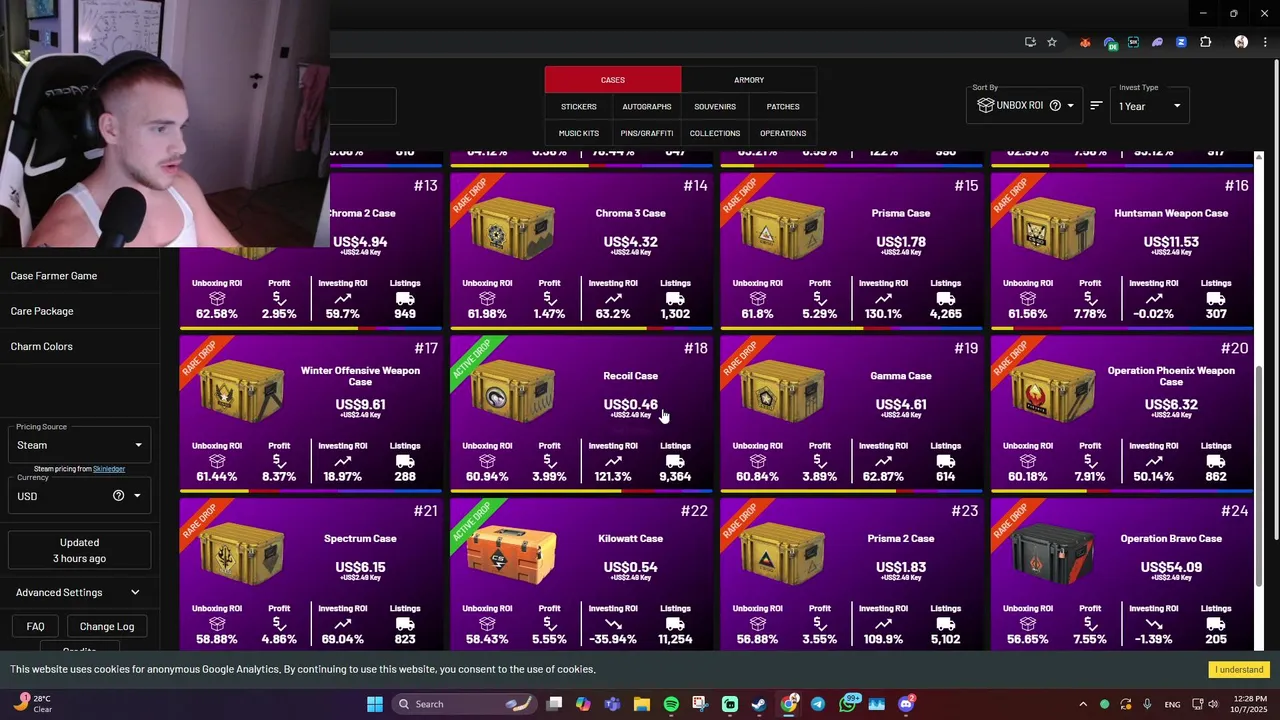The width and height of the screenshot is (1280, 720).
Task: Select the COLLECTIONS category
Action: point(715,133)
